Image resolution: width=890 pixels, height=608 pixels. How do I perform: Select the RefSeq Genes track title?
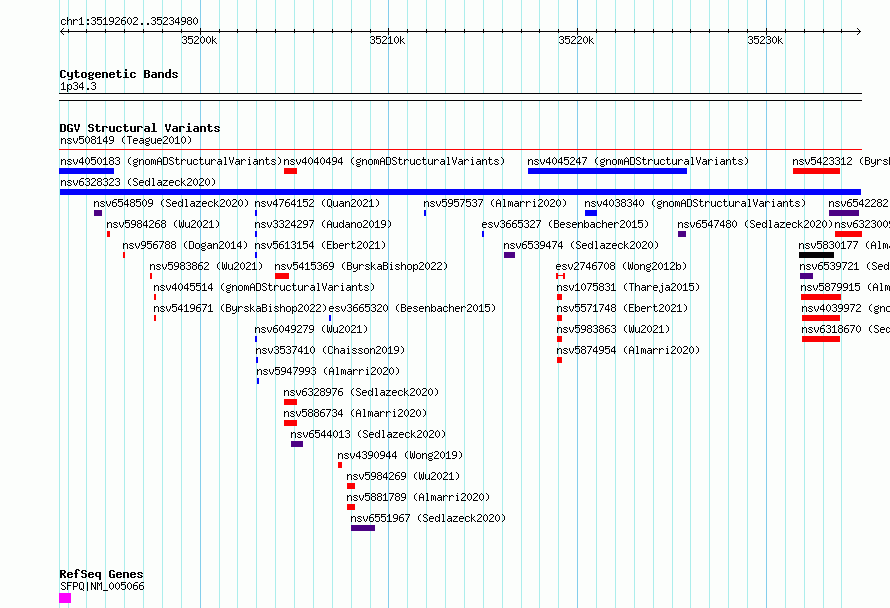[101, 574]
